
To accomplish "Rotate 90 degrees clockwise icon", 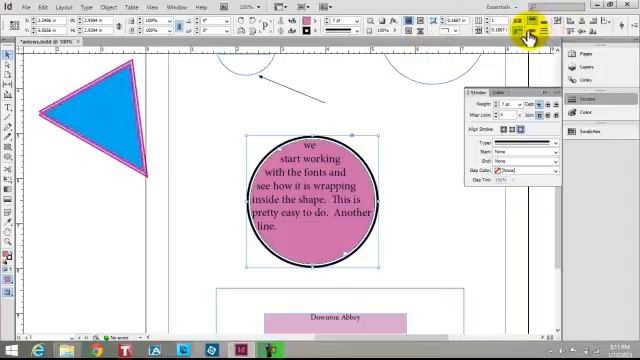I will click(x=241, y=20).
